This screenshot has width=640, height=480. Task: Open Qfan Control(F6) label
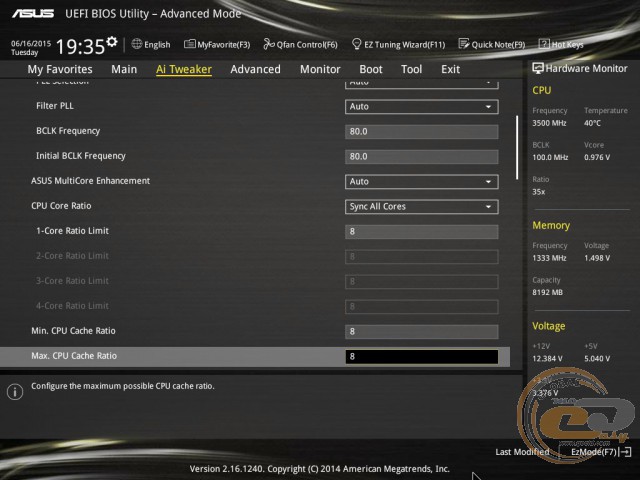(x=307, y=44)
